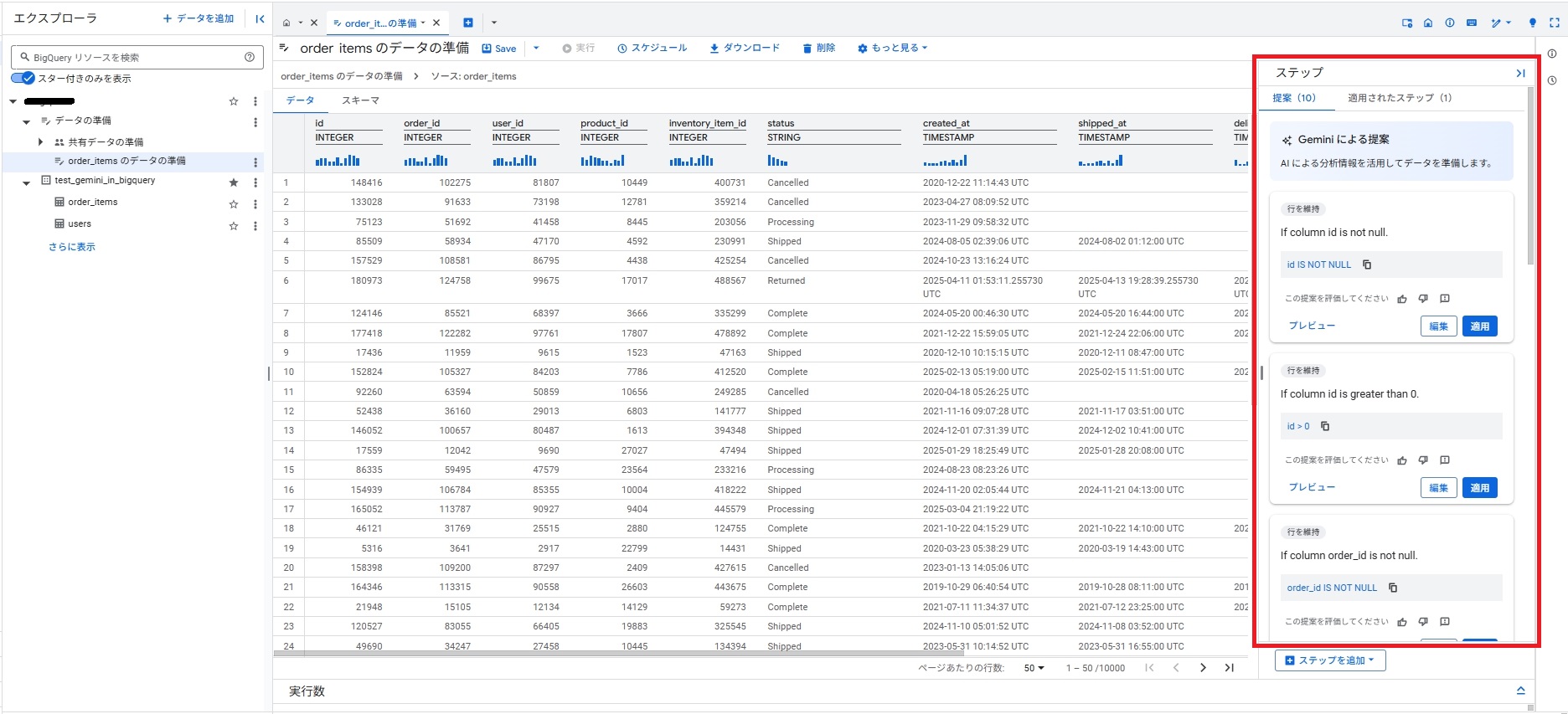Toggle 'show starred only' switch
Screen dimensions: 1568x714
point(23,79)
